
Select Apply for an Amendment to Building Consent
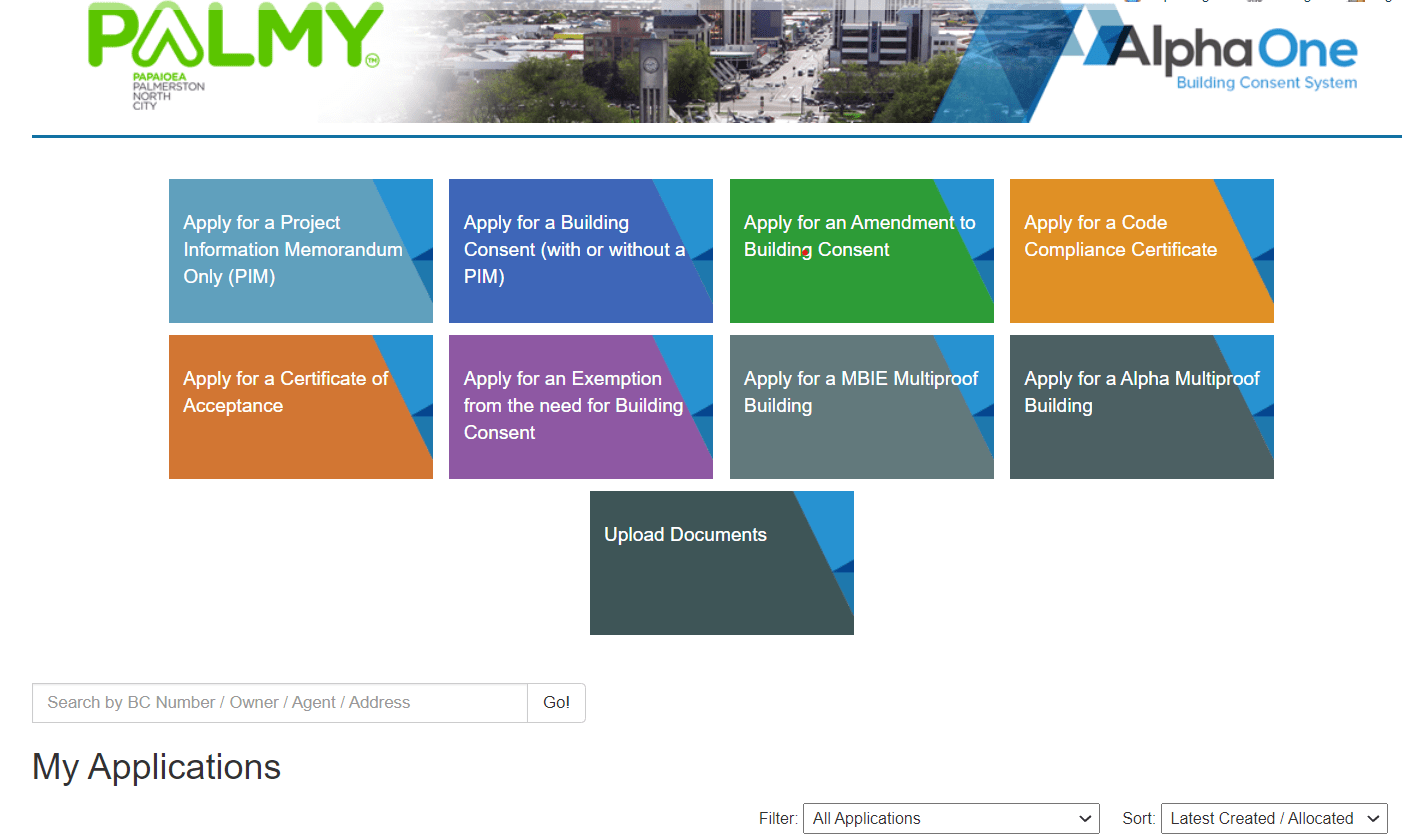(862, 251)
